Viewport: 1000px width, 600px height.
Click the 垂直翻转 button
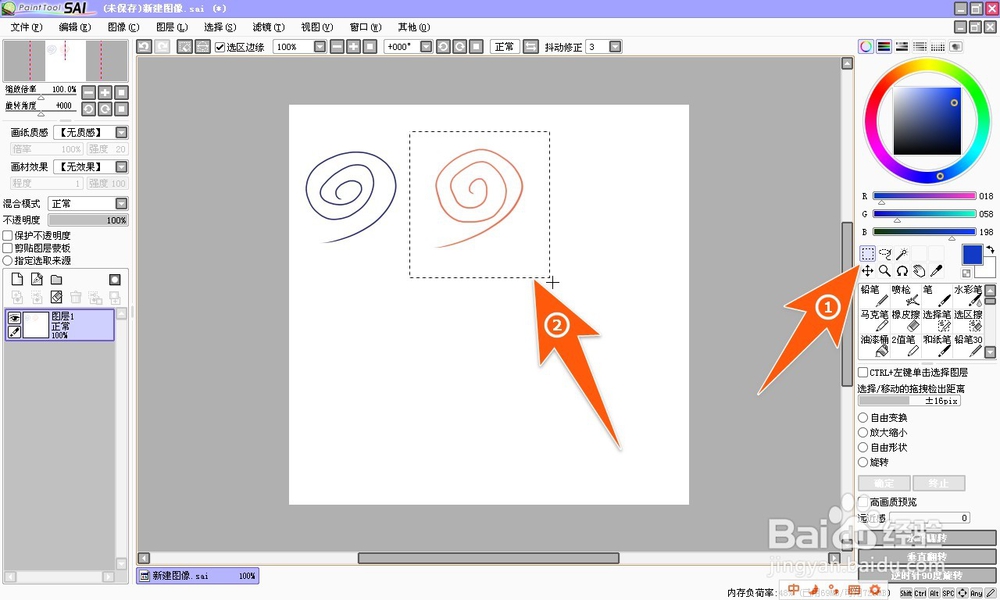coord(927,557)
